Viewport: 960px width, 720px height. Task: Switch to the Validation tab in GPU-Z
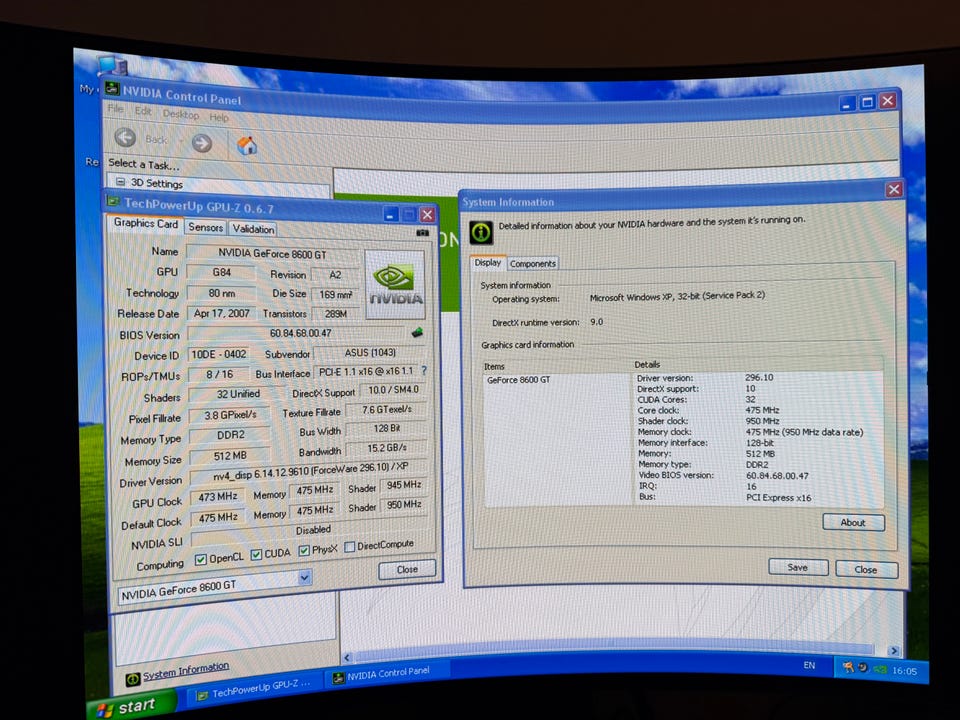tap(253, 229)
